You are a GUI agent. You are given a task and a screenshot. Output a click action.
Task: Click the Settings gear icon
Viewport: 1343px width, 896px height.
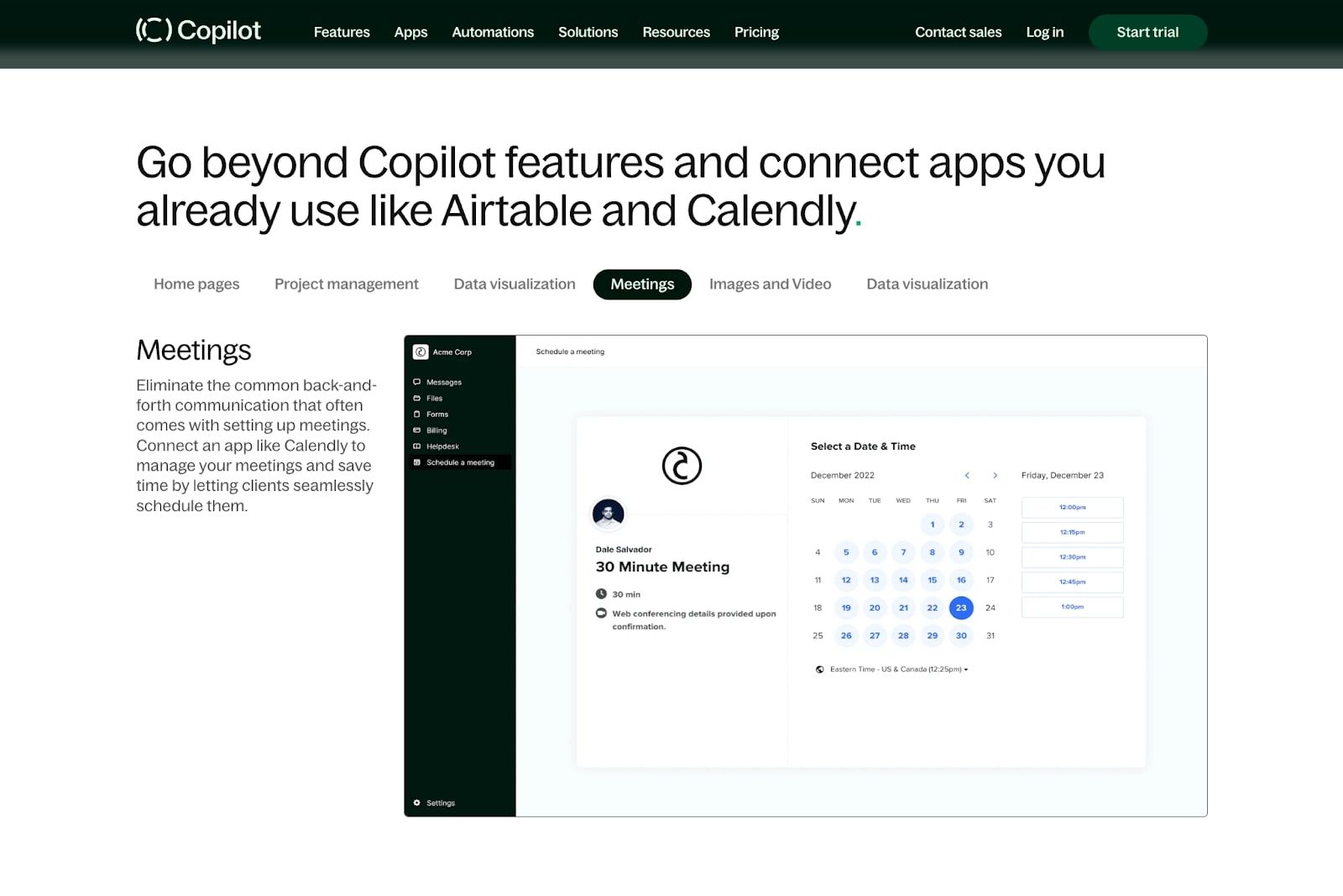pos(417,803)
